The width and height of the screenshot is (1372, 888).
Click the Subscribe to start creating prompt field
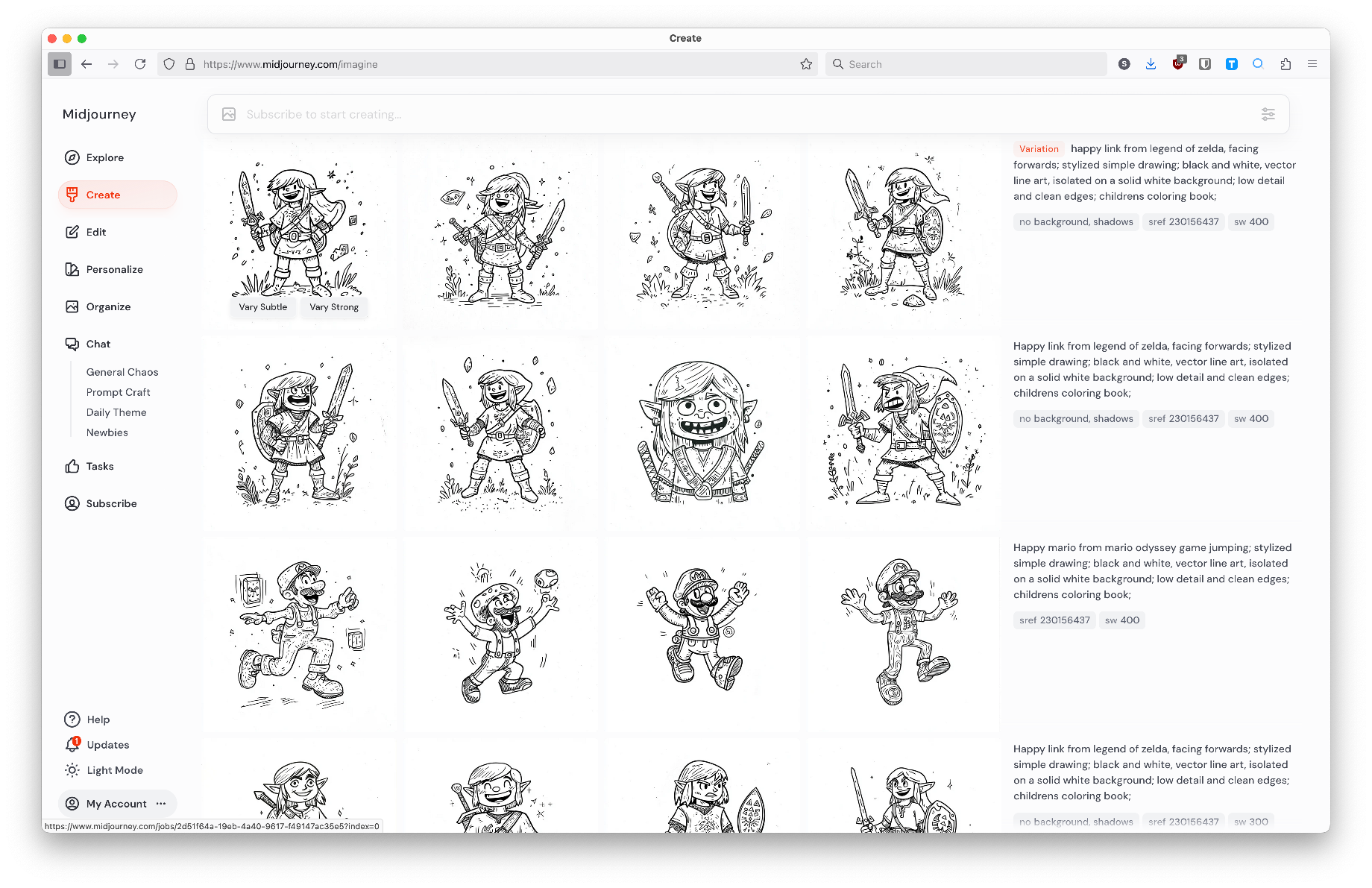point(748,114)
